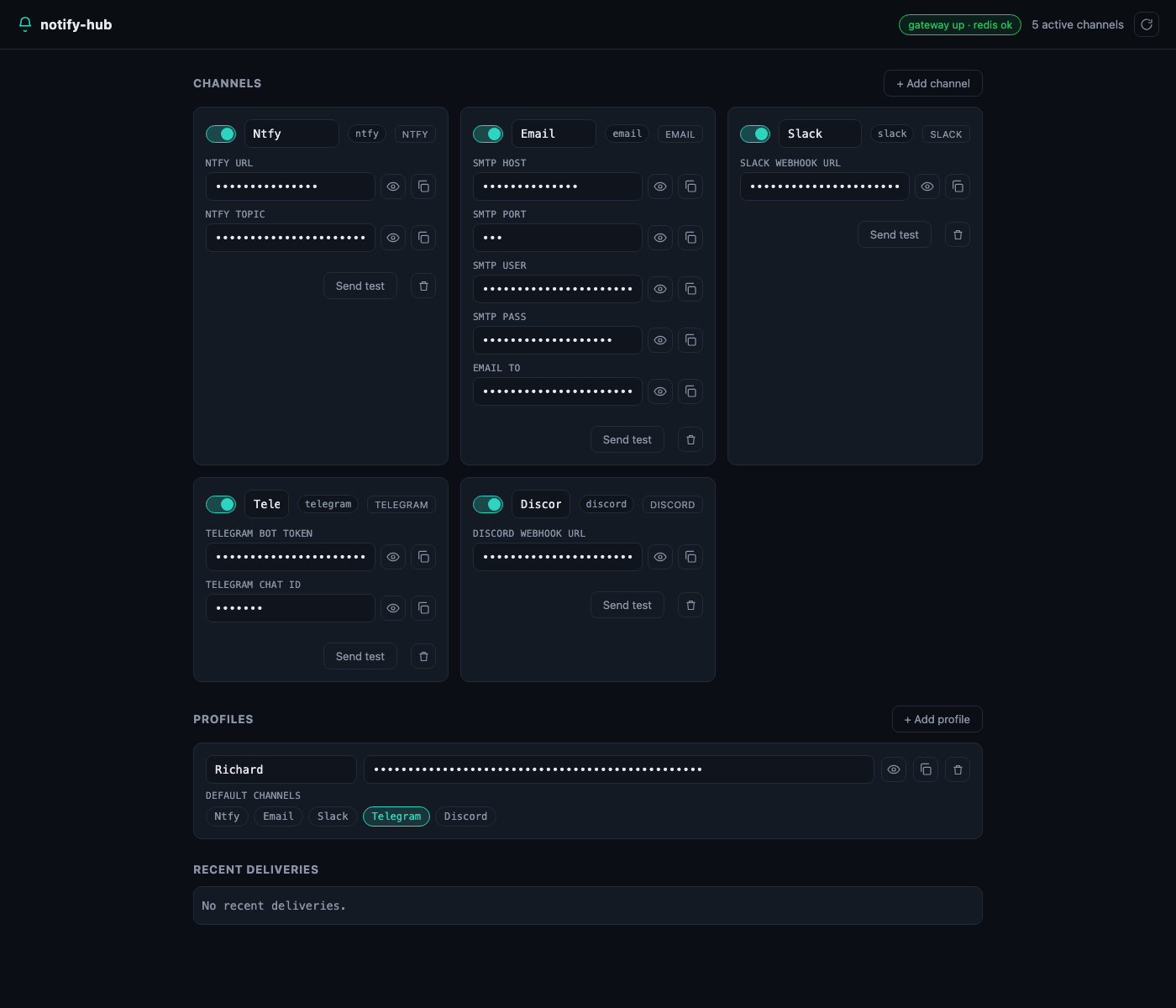Delete the Email channel

[690, 439]
